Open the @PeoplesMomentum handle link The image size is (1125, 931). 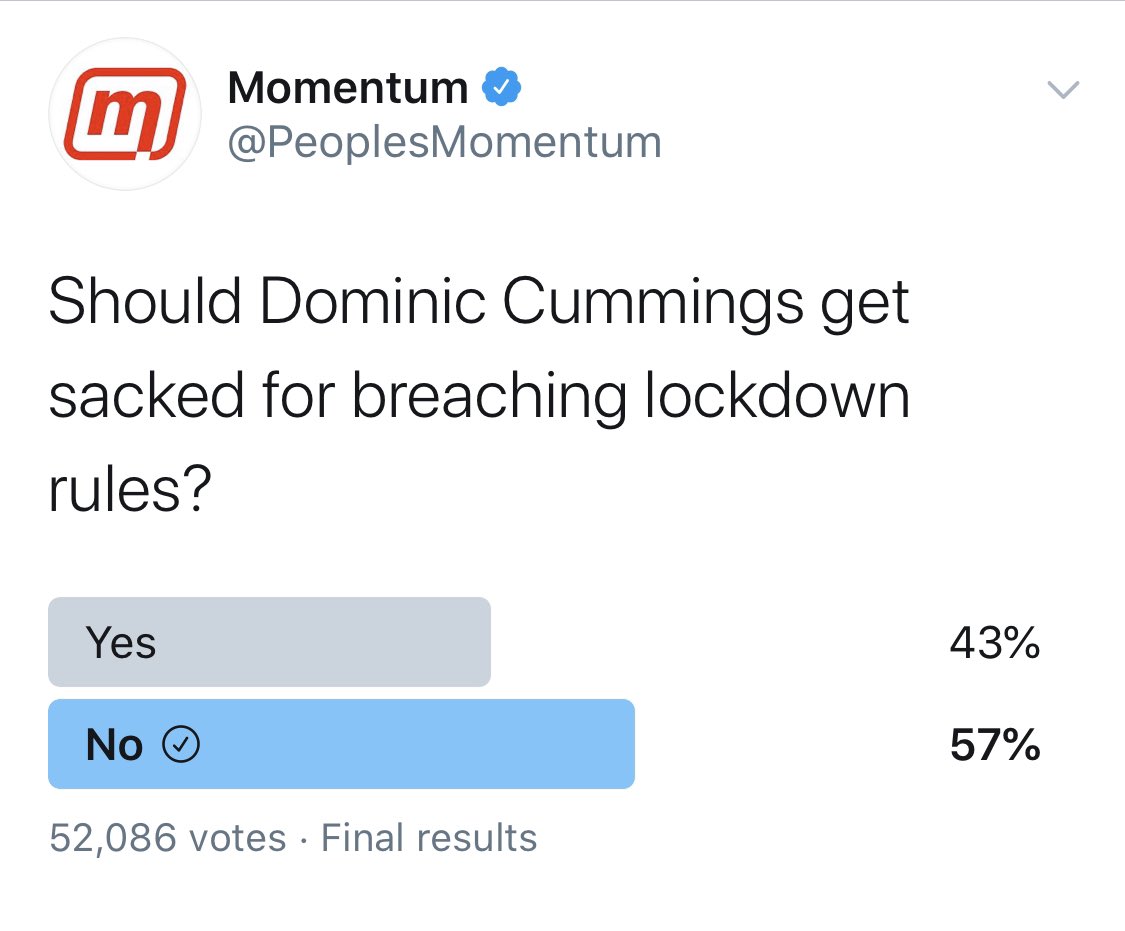click(x=444, y=143)
